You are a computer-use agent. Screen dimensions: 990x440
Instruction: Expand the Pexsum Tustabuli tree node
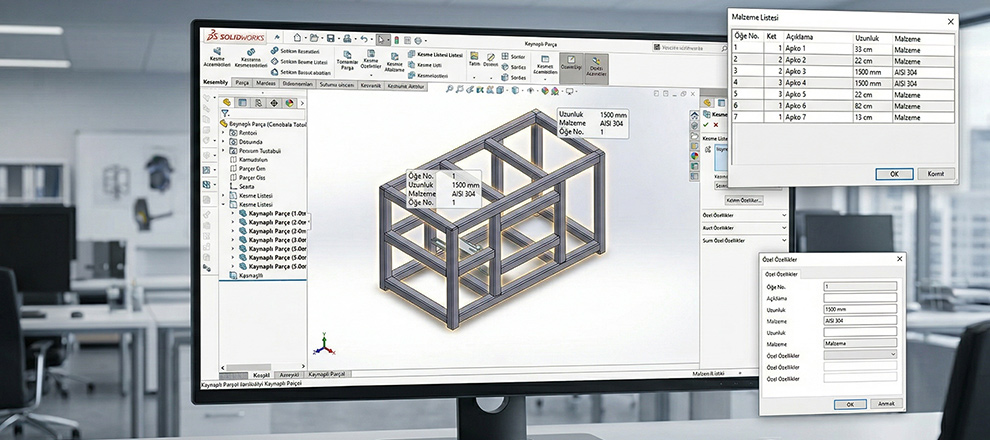pyautogui.click(x=223, y=151)
